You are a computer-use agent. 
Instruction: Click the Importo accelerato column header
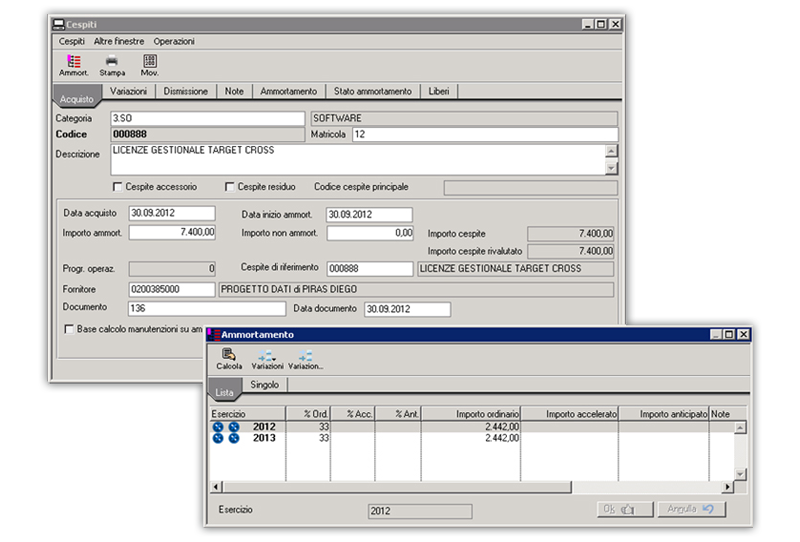pyautogui.click(x=569, y=414)
